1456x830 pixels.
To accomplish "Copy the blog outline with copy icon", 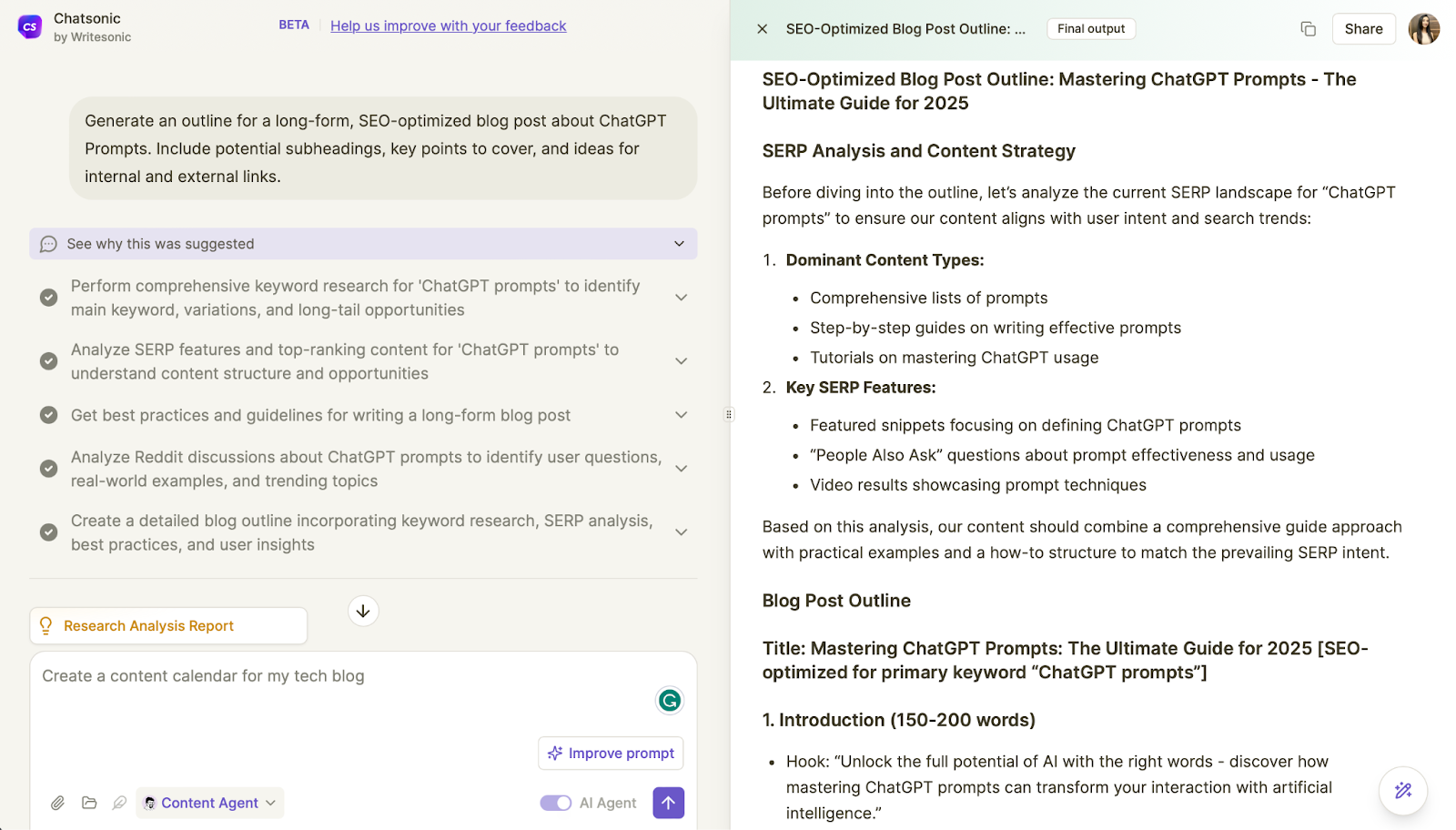I will click(1308, 29).
